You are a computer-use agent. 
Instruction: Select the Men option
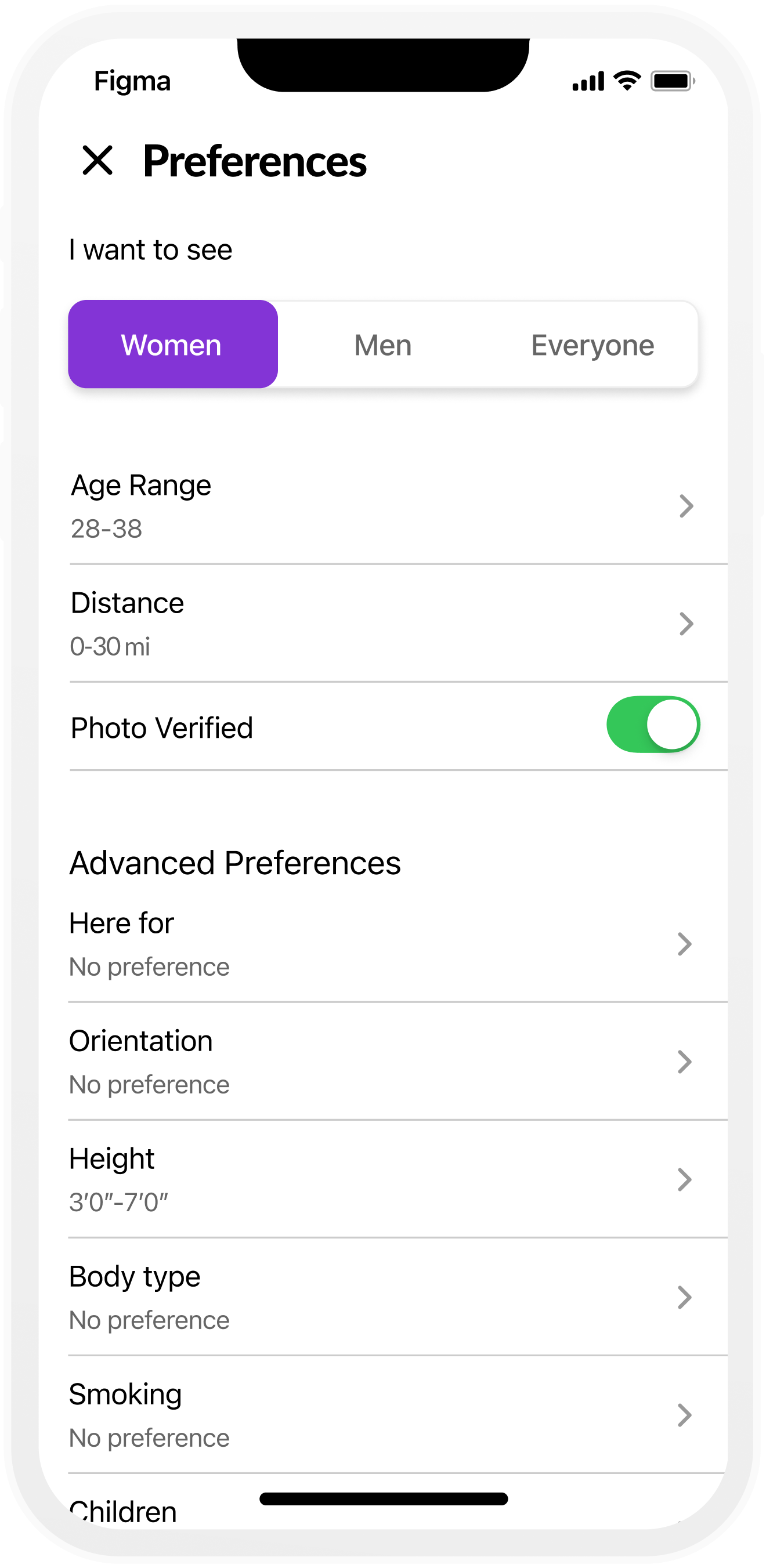point(382,345)
